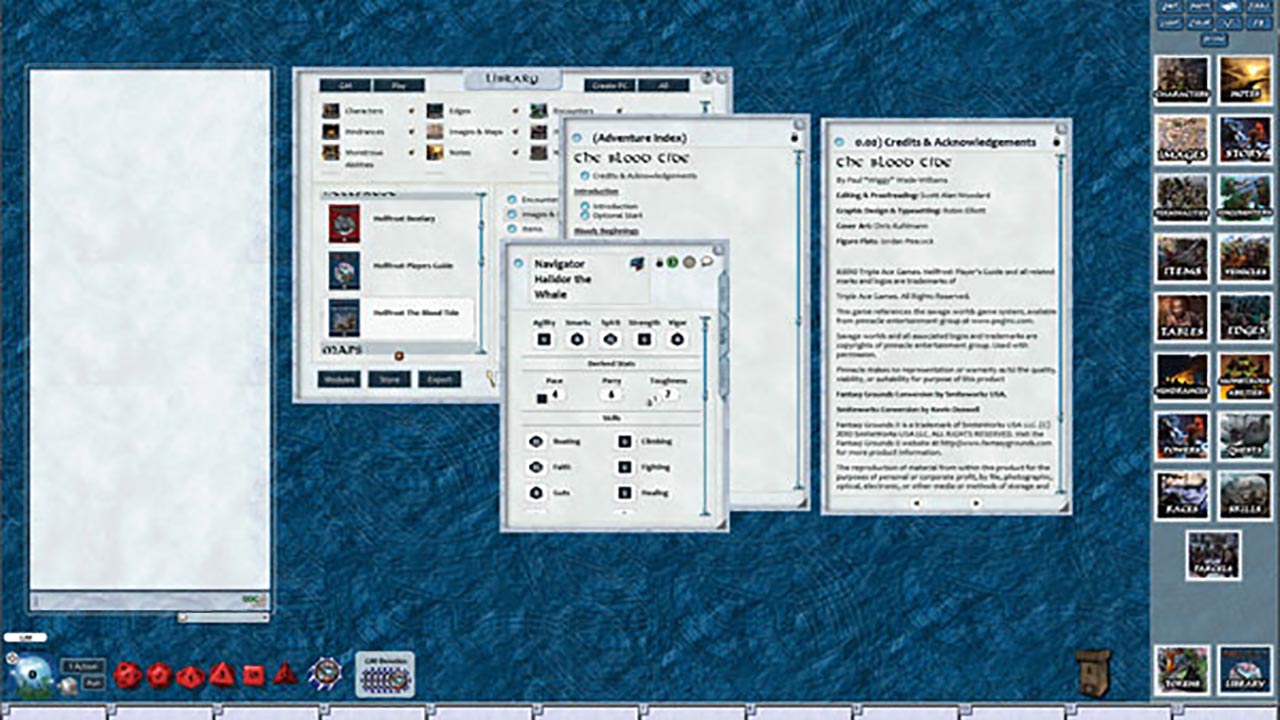Open the Notes sidebar panel

click(1245, 80)
